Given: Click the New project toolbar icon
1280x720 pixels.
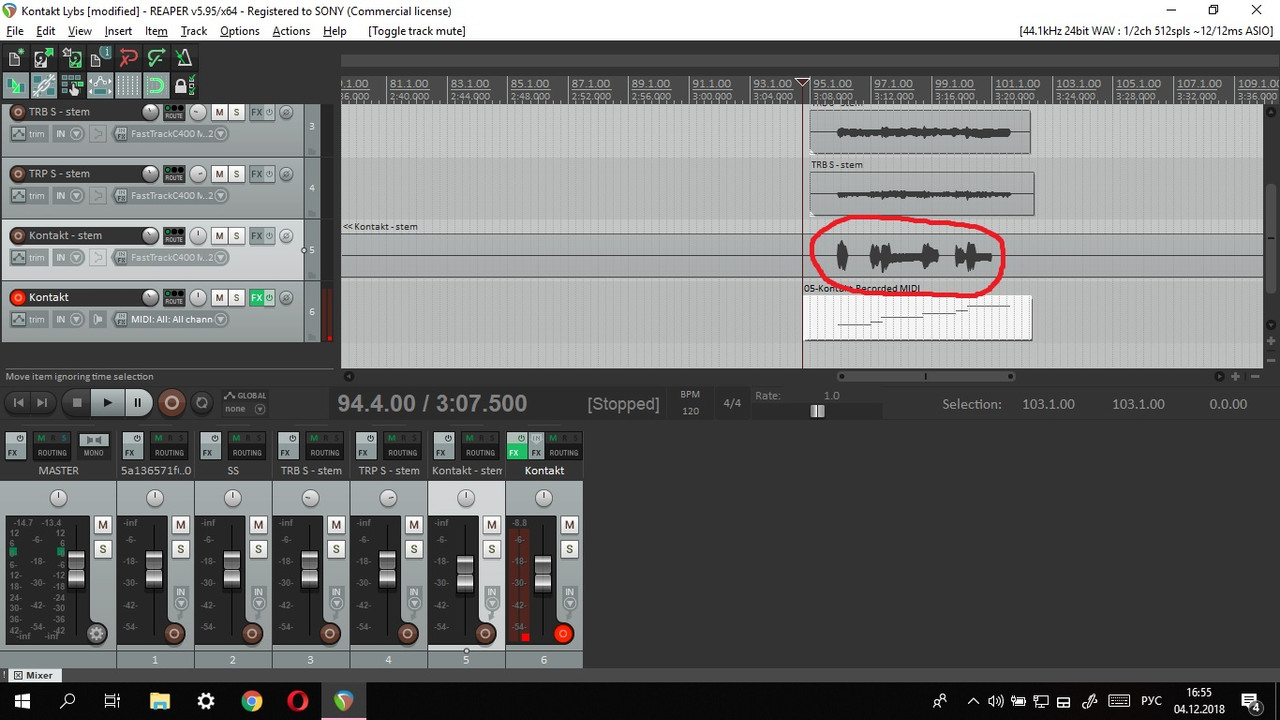Looking at the screenshot, I should click(x=15, y=59).
